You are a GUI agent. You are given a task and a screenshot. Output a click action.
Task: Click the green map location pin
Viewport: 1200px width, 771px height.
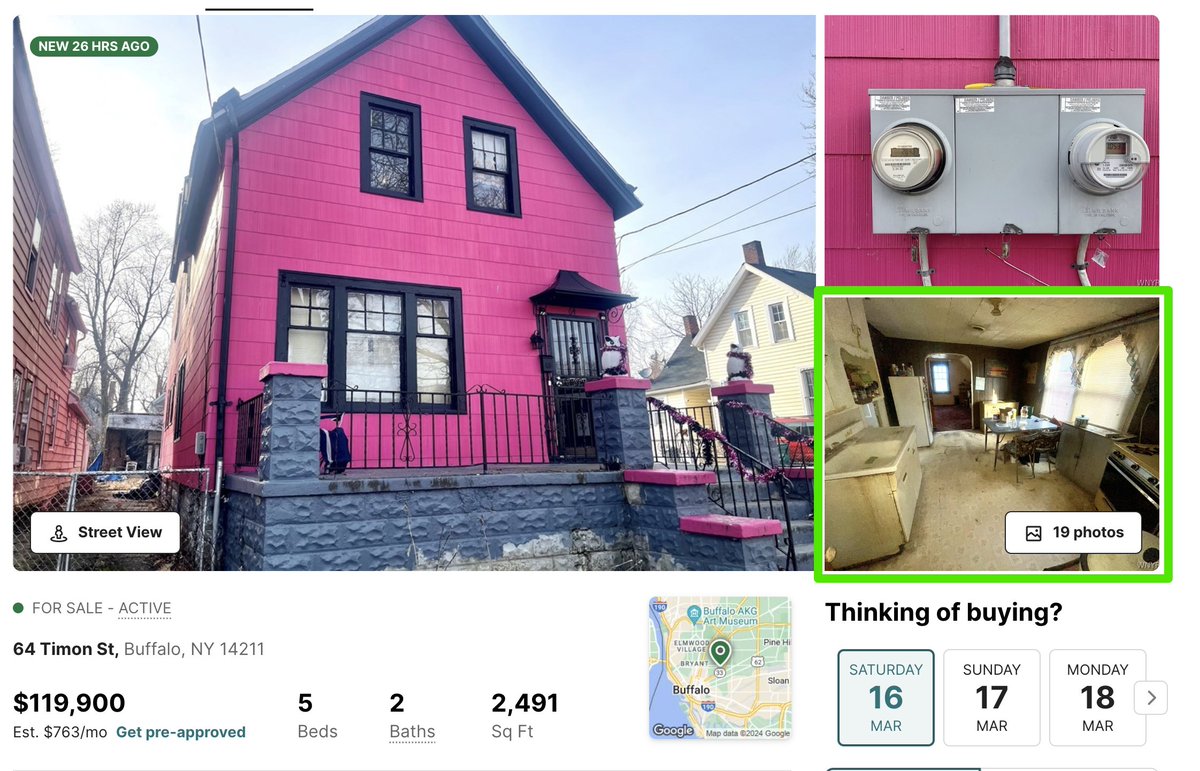(x=720, y=653)
